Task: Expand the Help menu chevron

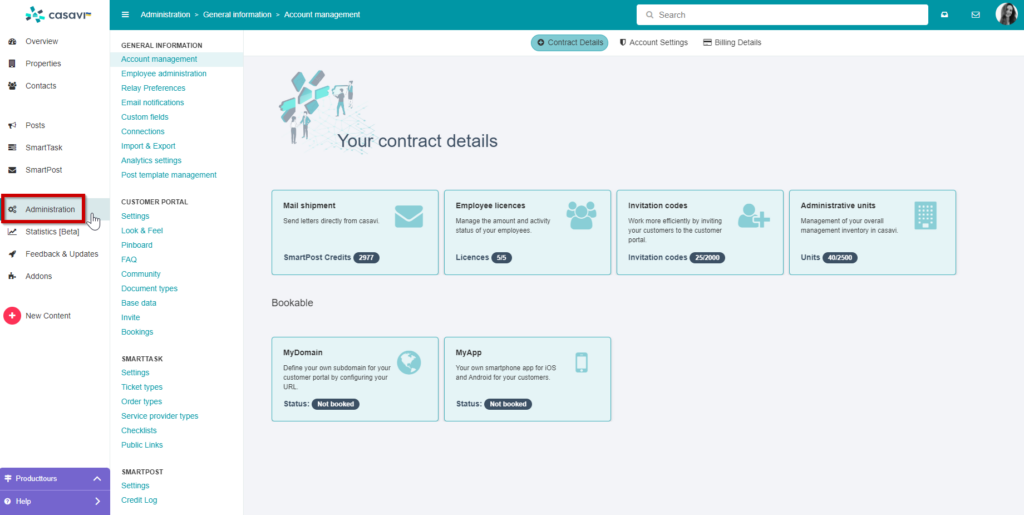Action: 97,501
